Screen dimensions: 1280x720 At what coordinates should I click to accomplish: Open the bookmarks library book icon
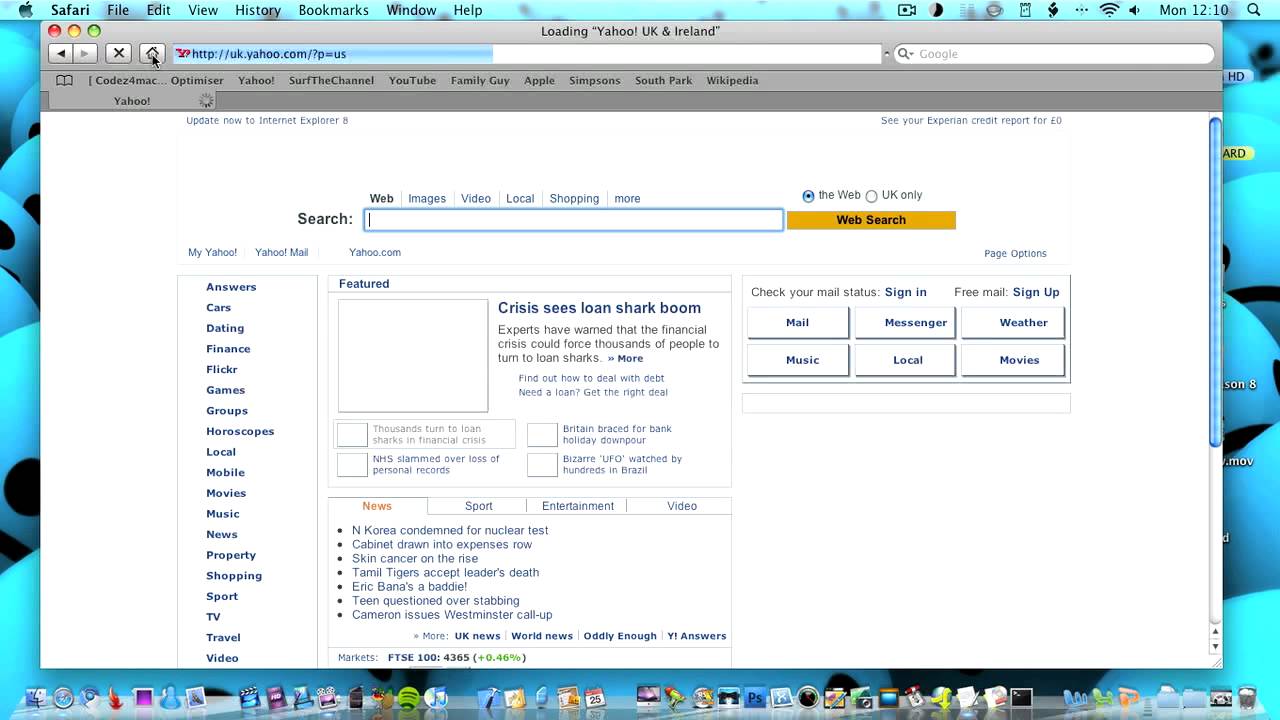pyautogui.click(x=64, y=81)
